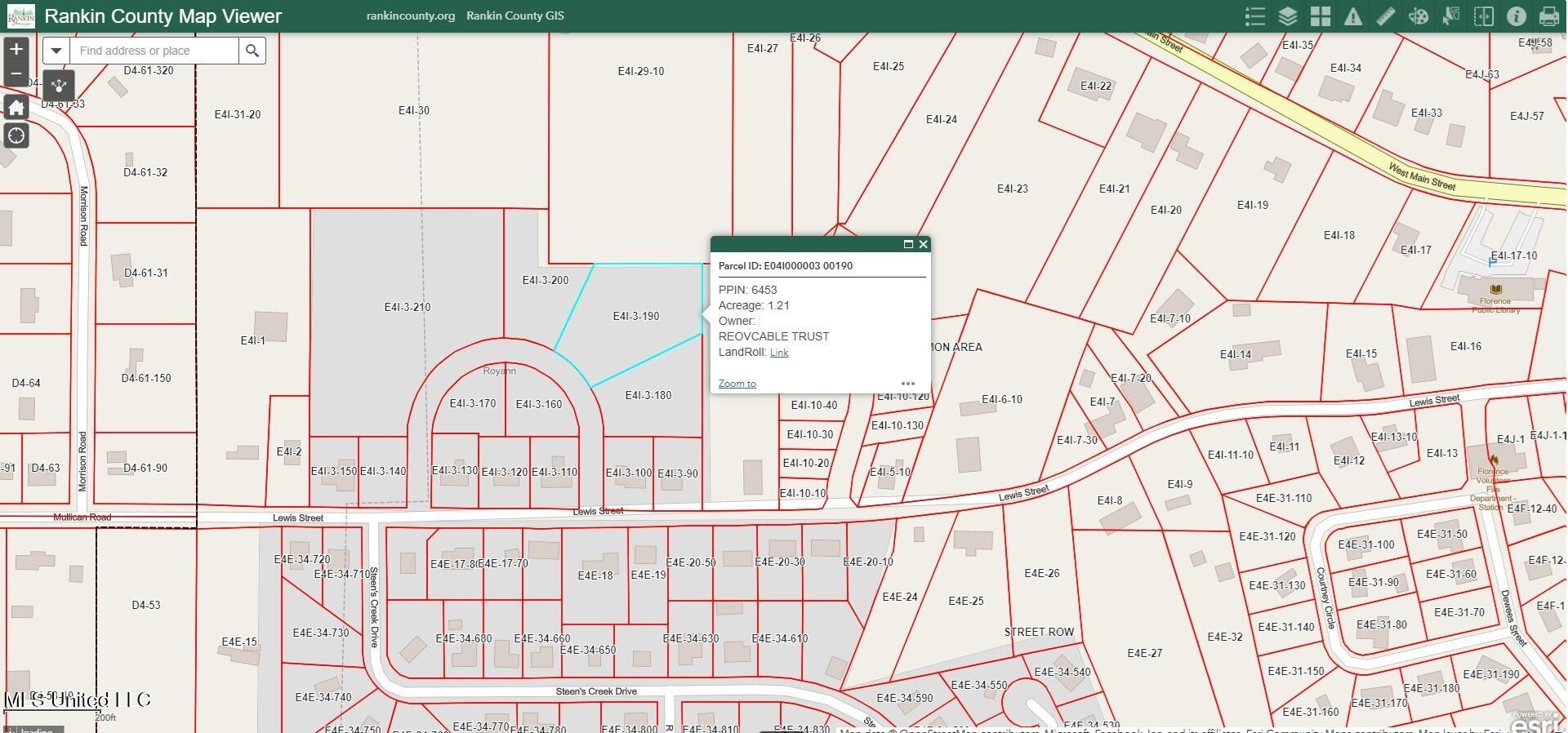The image size is (1568, 733).
Task: Click the Find address or place field
Action: pos(155,51)
